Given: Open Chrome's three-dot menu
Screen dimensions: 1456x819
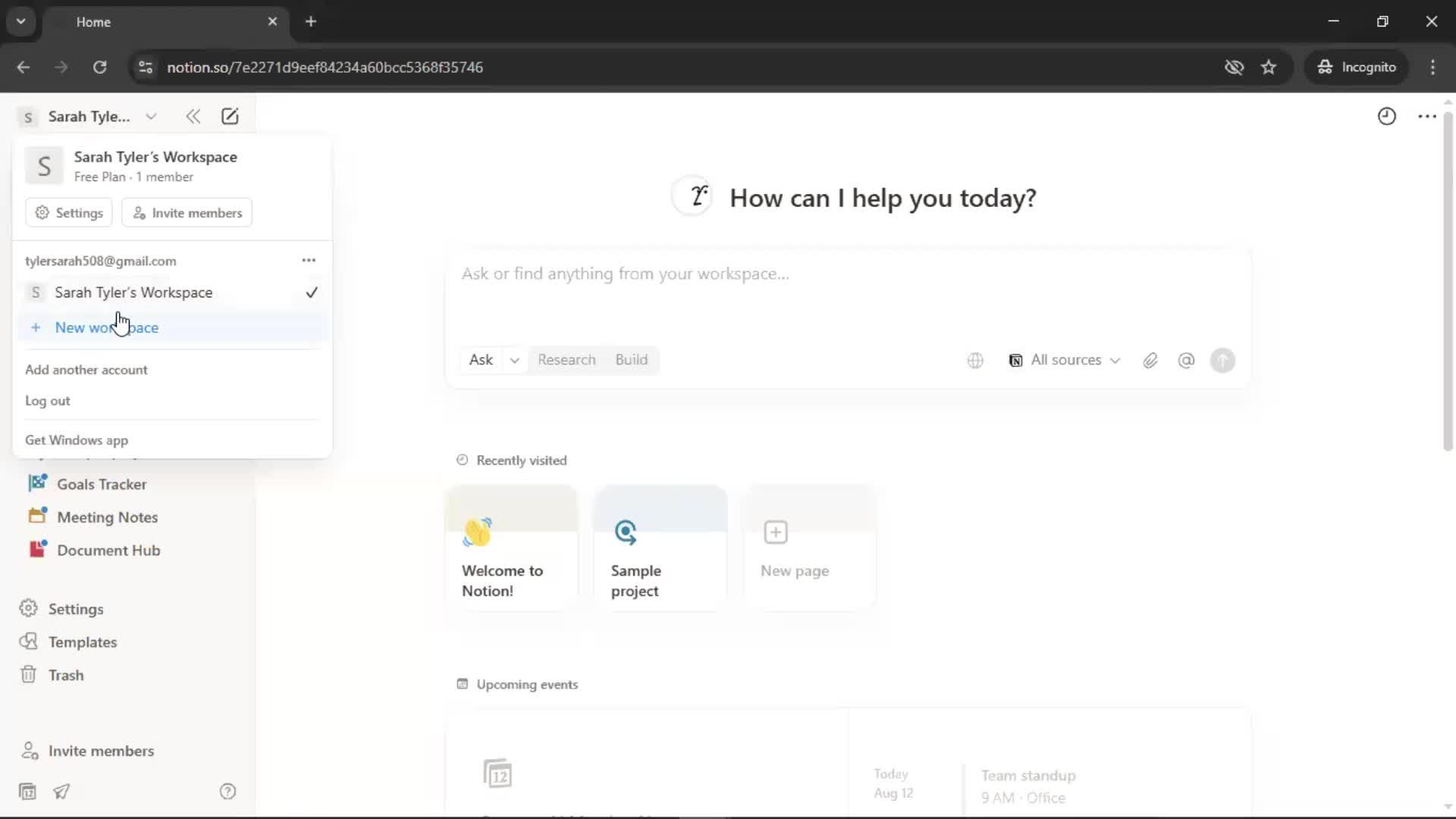Looking at the screenshot, I should [1432, 67].
